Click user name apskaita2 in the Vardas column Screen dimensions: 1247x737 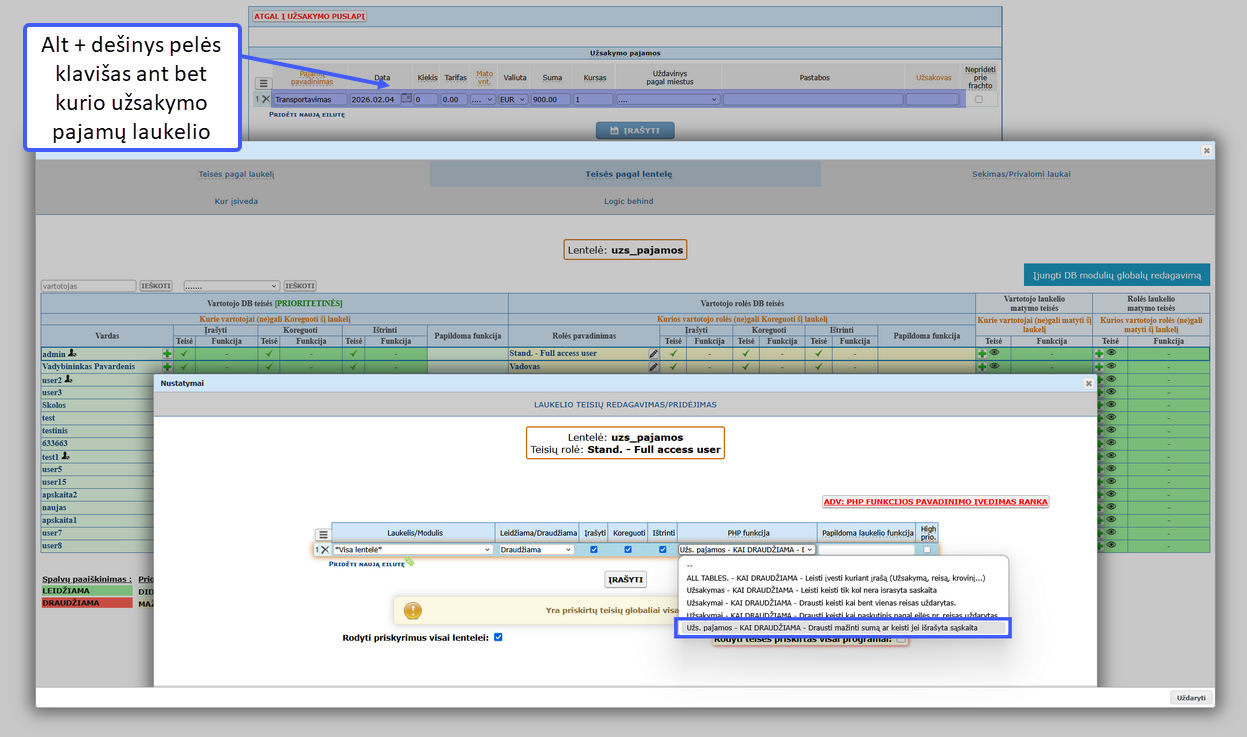tap(59, 495)
